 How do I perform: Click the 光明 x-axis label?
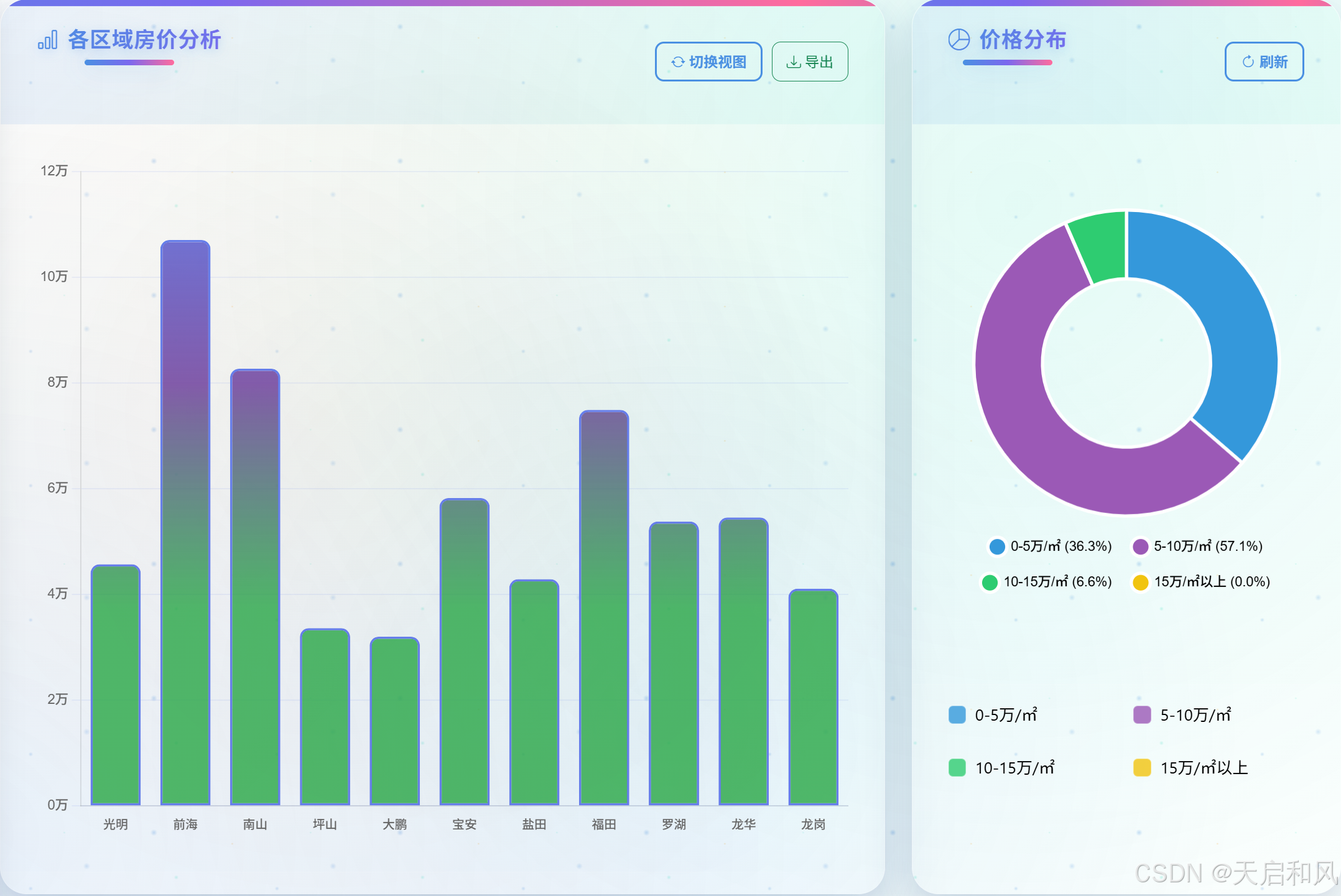point(116,824)
